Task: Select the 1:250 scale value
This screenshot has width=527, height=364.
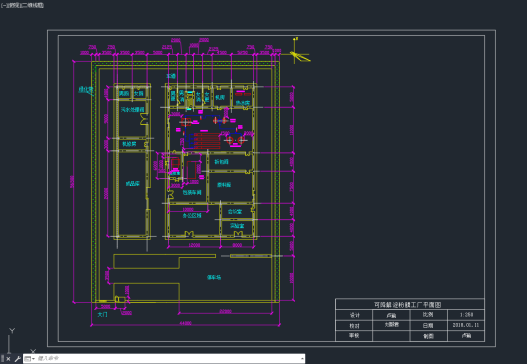Action: click(466, 315)
